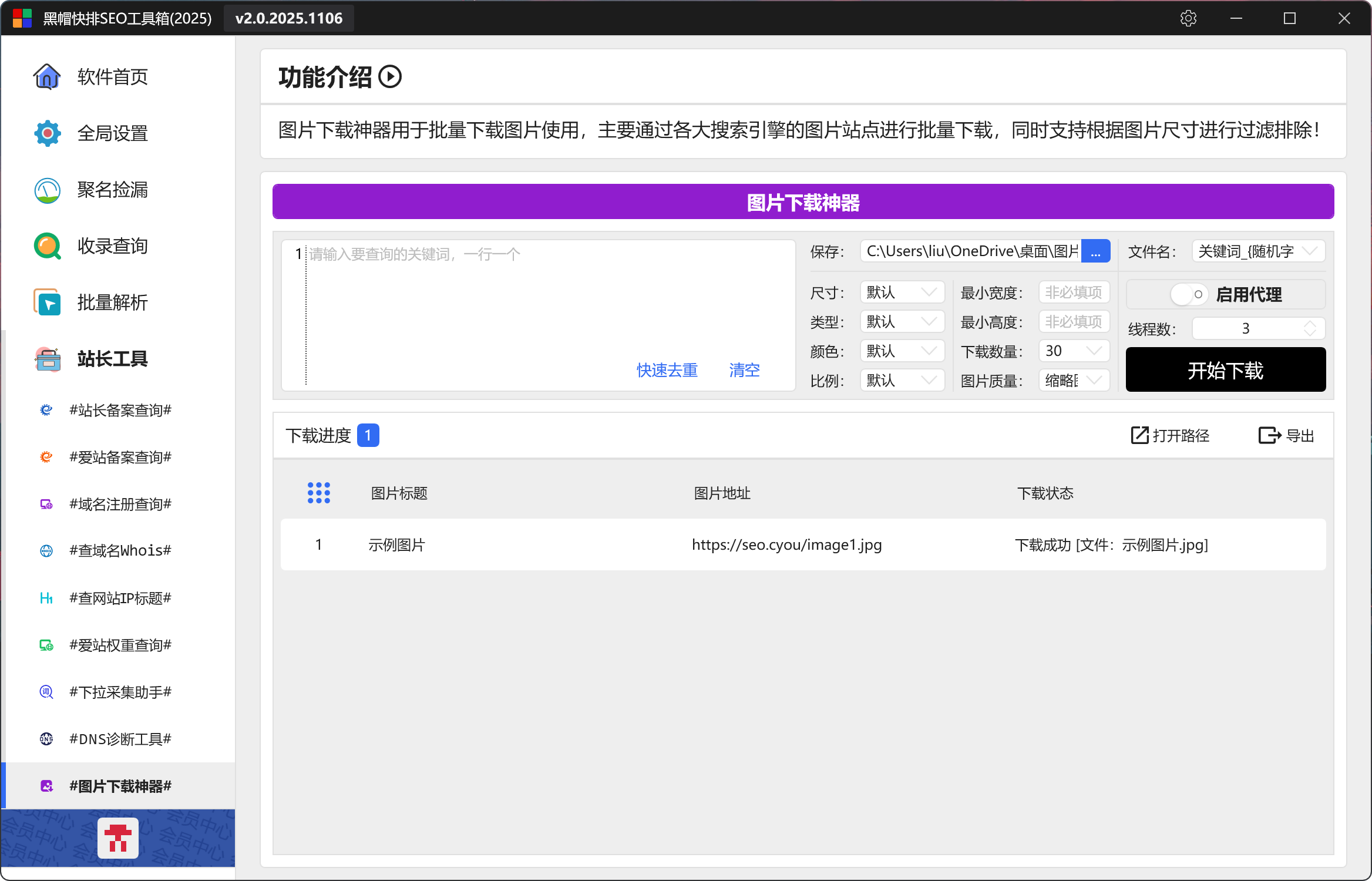Click the 快速去重 link

point(667,370)
